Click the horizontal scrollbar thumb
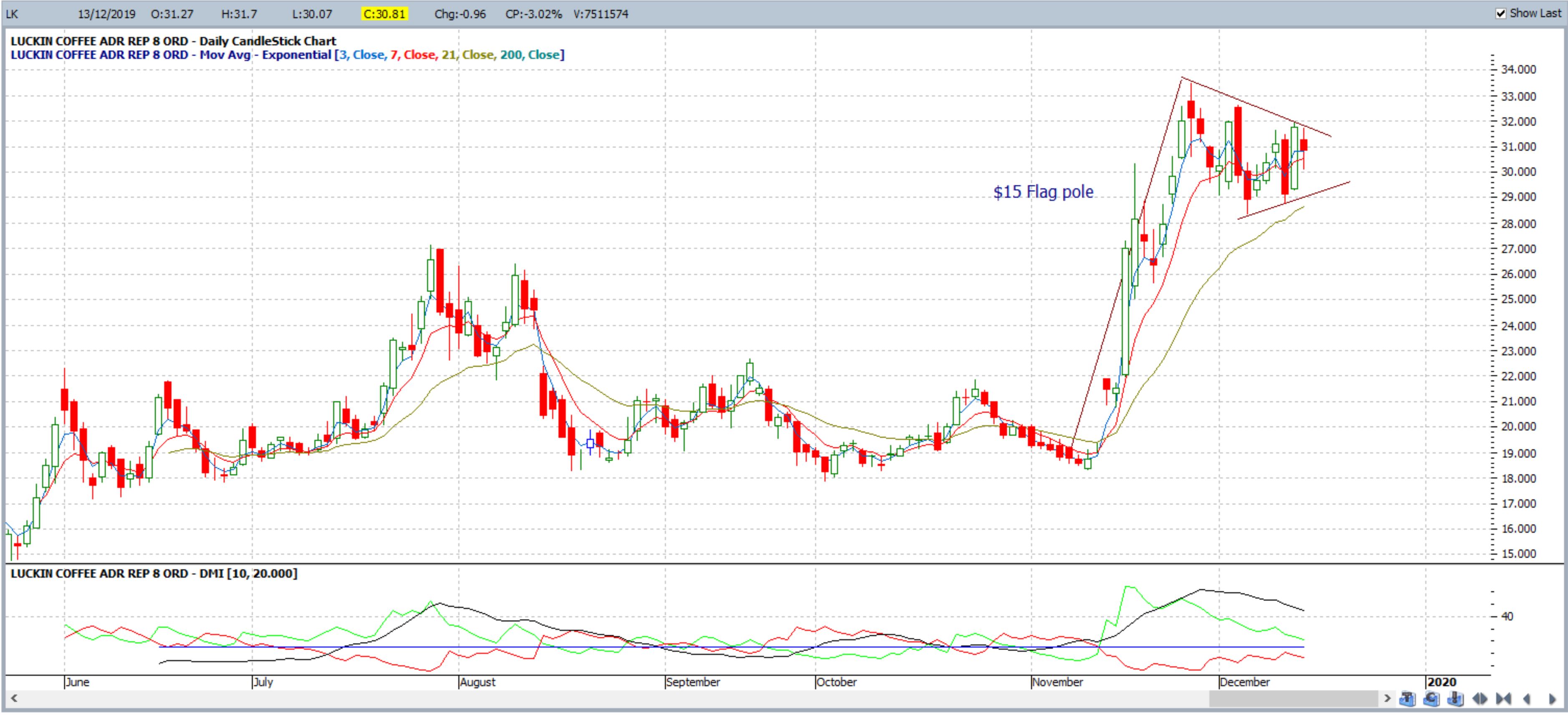The width and height of the screenshot is (1568, 715). tap(1293, 699)
